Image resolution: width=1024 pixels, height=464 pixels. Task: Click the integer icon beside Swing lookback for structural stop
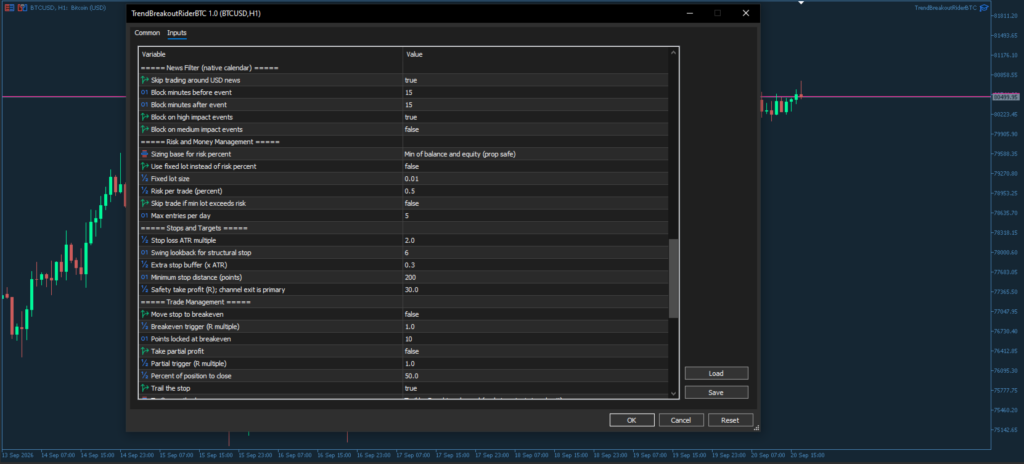point(145,252)
